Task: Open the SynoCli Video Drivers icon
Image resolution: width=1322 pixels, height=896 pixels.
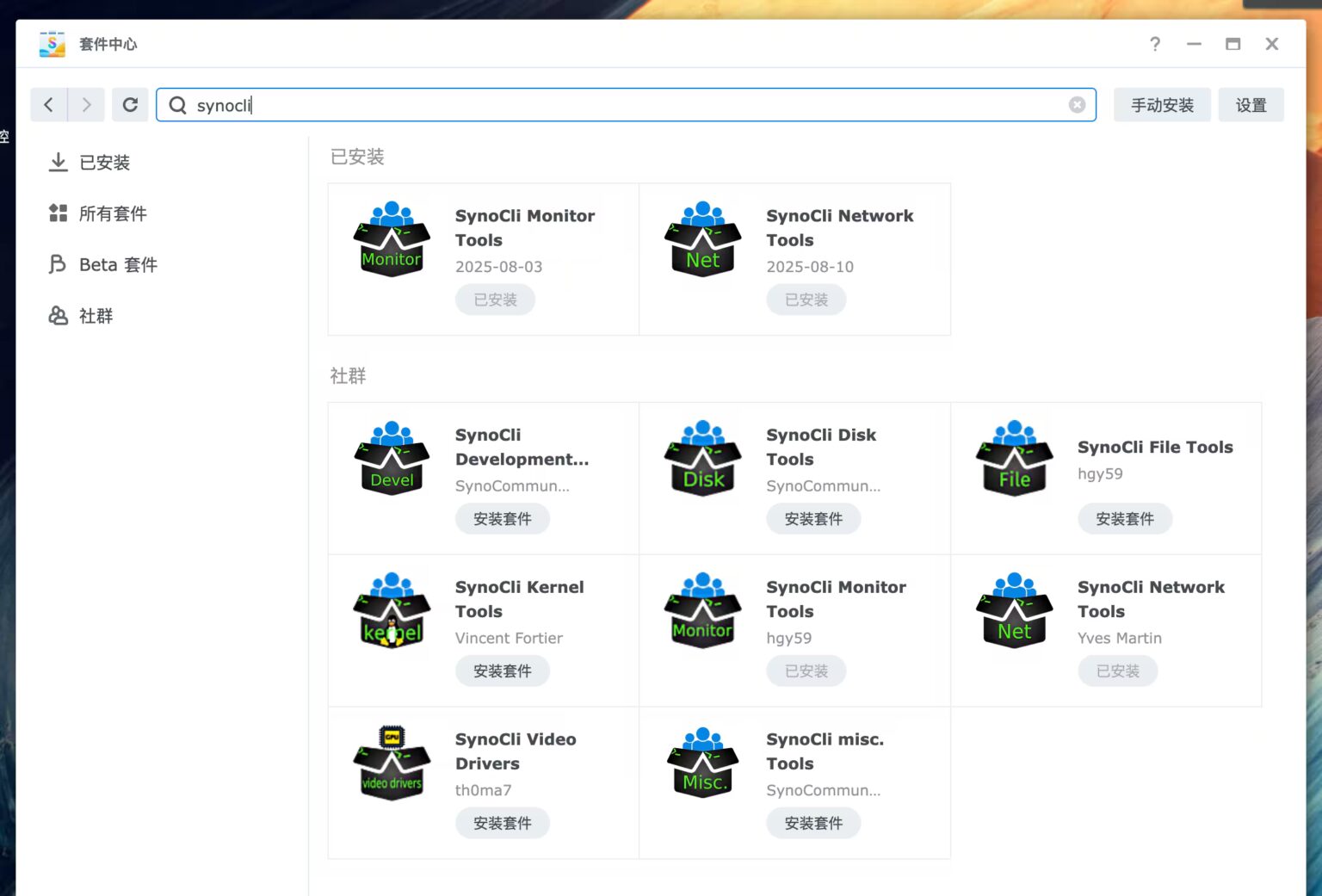Action: (392, 763)
